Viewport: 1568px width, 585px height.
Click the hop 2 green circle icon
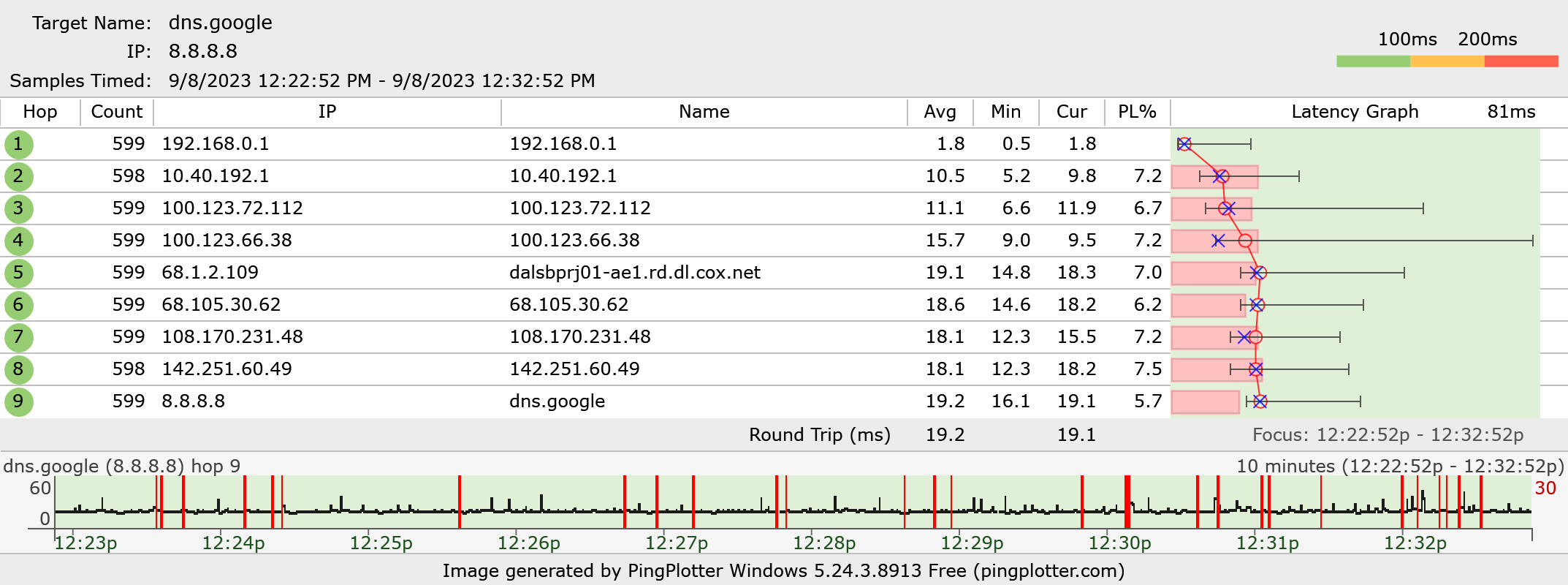pos(18,176)
